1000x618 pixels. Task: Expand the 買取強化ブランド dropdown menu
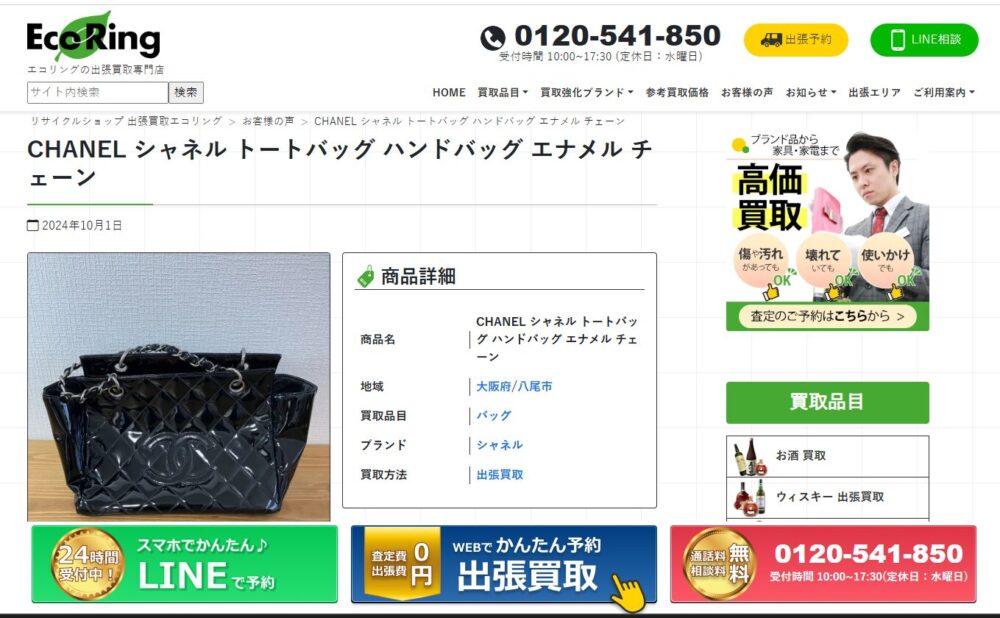[587, 92]
